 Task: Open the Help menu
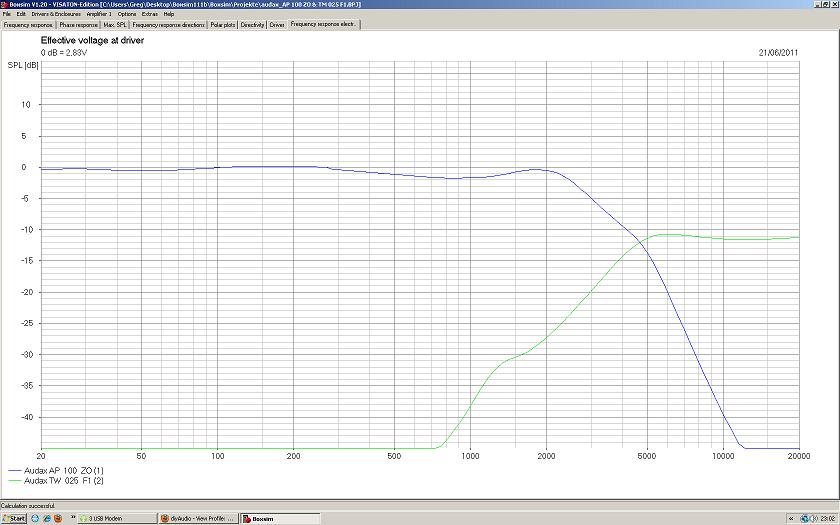(169, 14)
